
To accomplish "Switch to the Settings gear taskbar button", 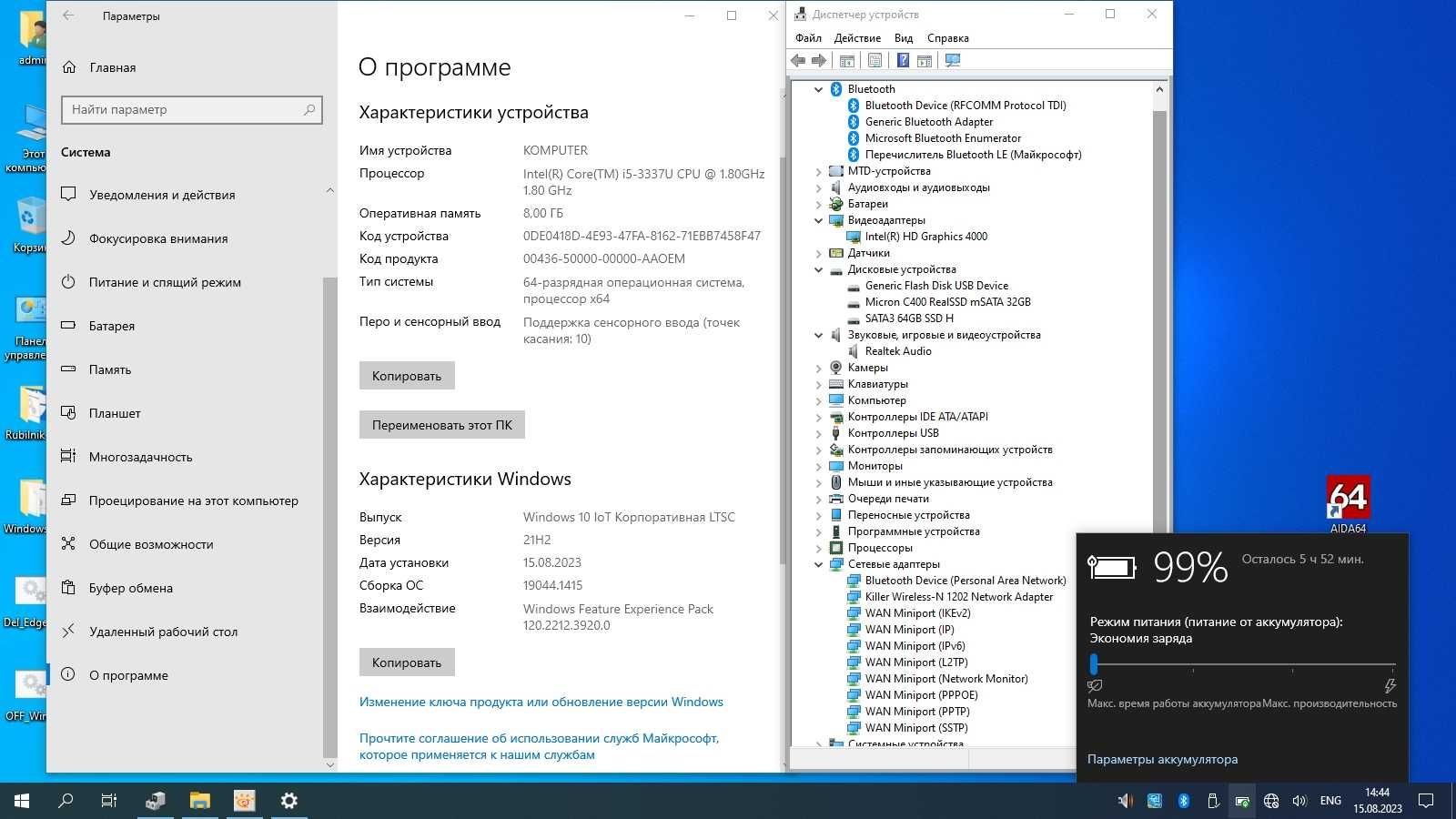I will pos(288,801).
